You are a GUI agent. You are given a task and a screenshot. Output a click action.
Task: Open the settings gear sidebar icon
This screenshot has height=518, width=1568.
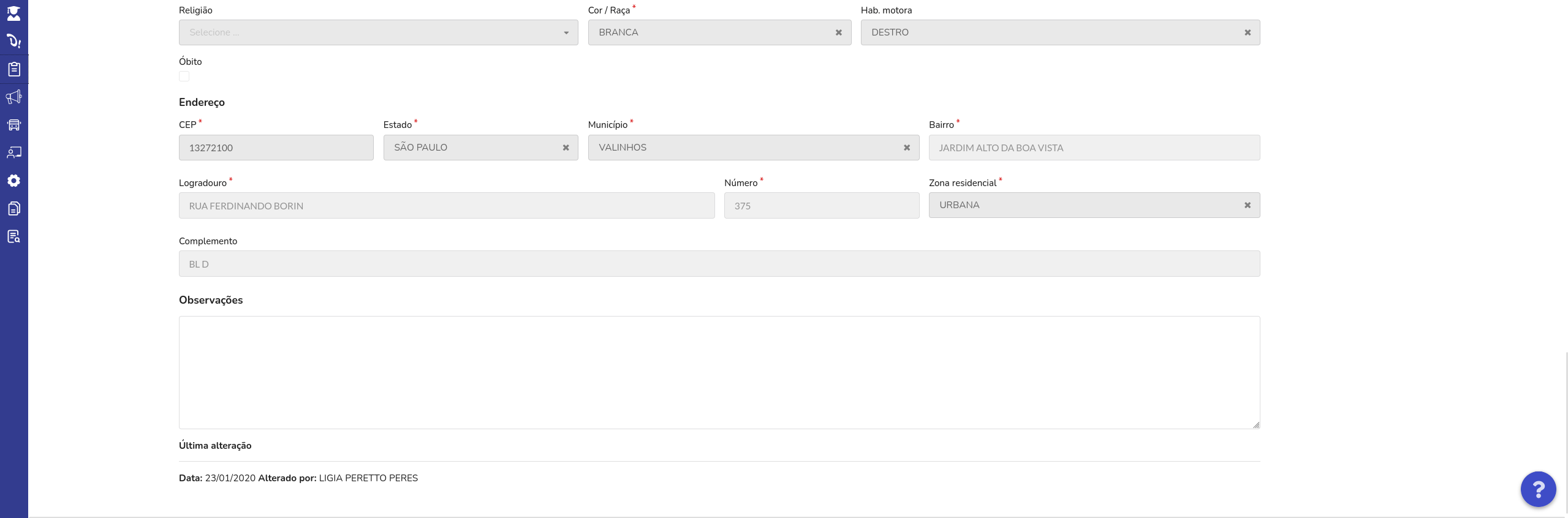coord(13,181)
